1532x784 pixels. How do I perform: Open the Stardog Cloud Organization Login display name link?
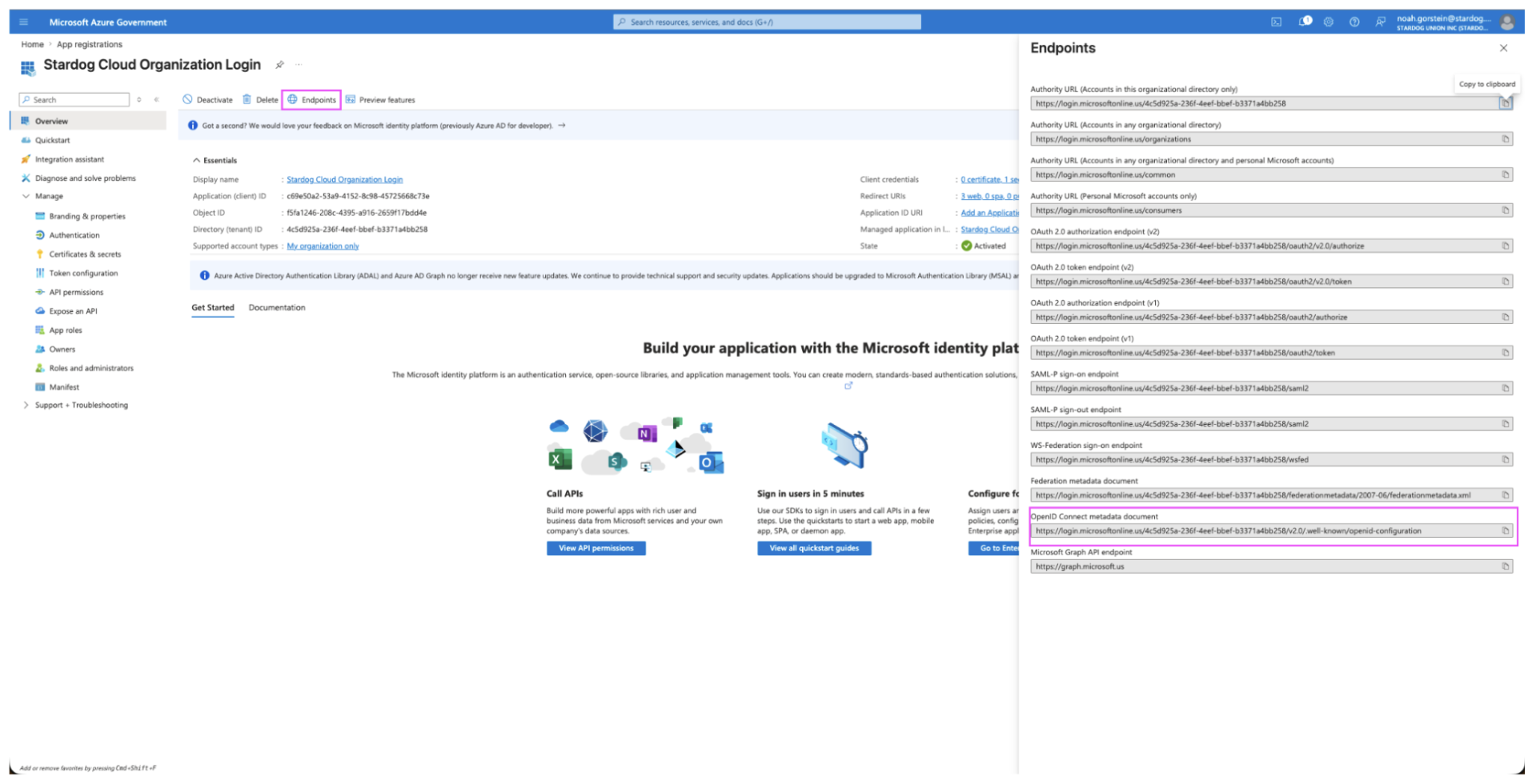click(x=345, y=179)
